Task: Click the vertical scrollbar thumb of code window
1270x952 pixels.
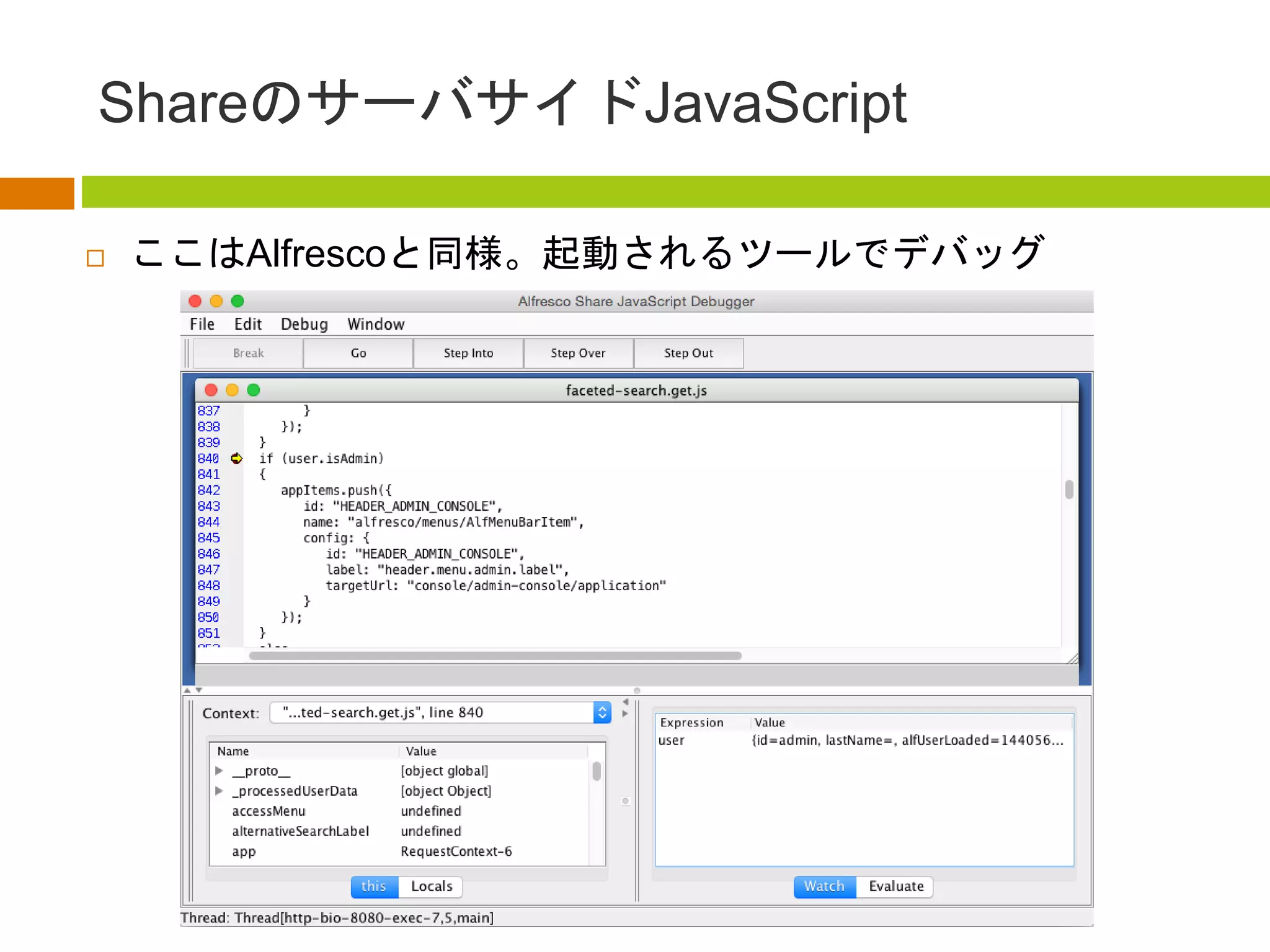Action: [1069, 490]
